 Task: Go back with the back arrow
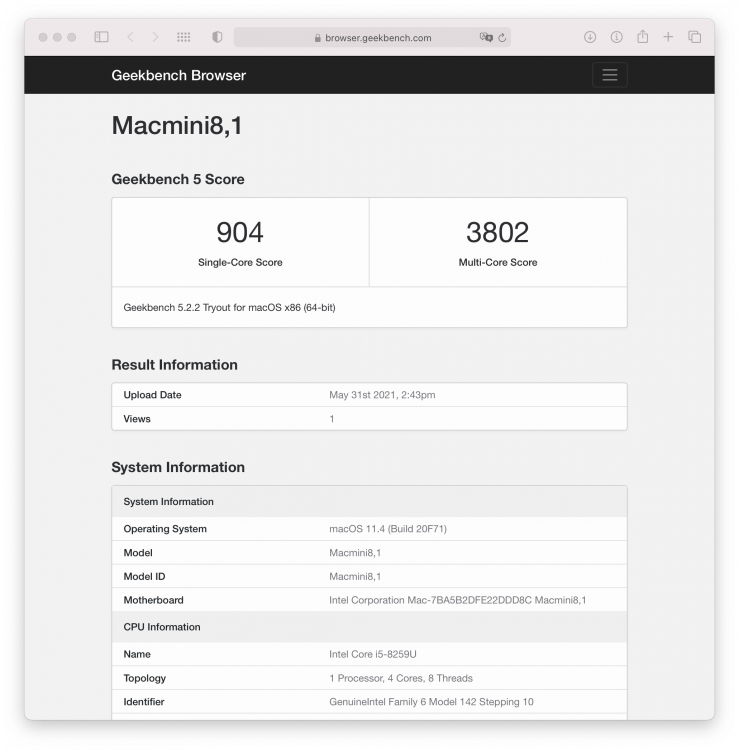click(x=130, y=37)
